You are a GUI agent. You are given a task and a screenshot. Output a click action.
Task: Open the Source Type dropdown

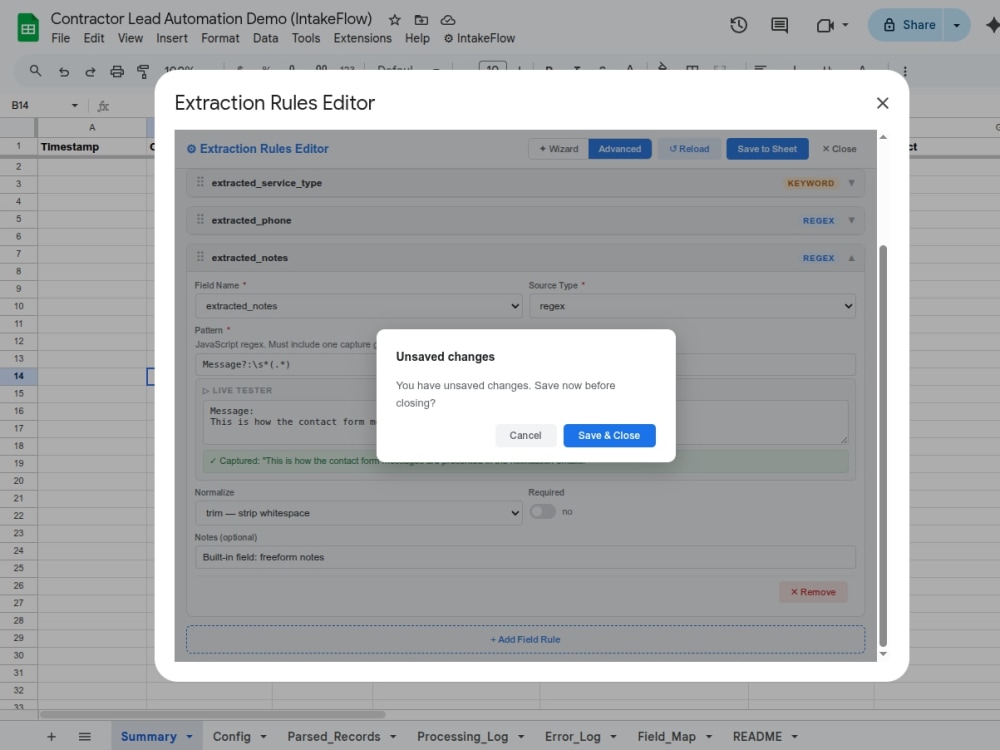(x=692, y=306)
